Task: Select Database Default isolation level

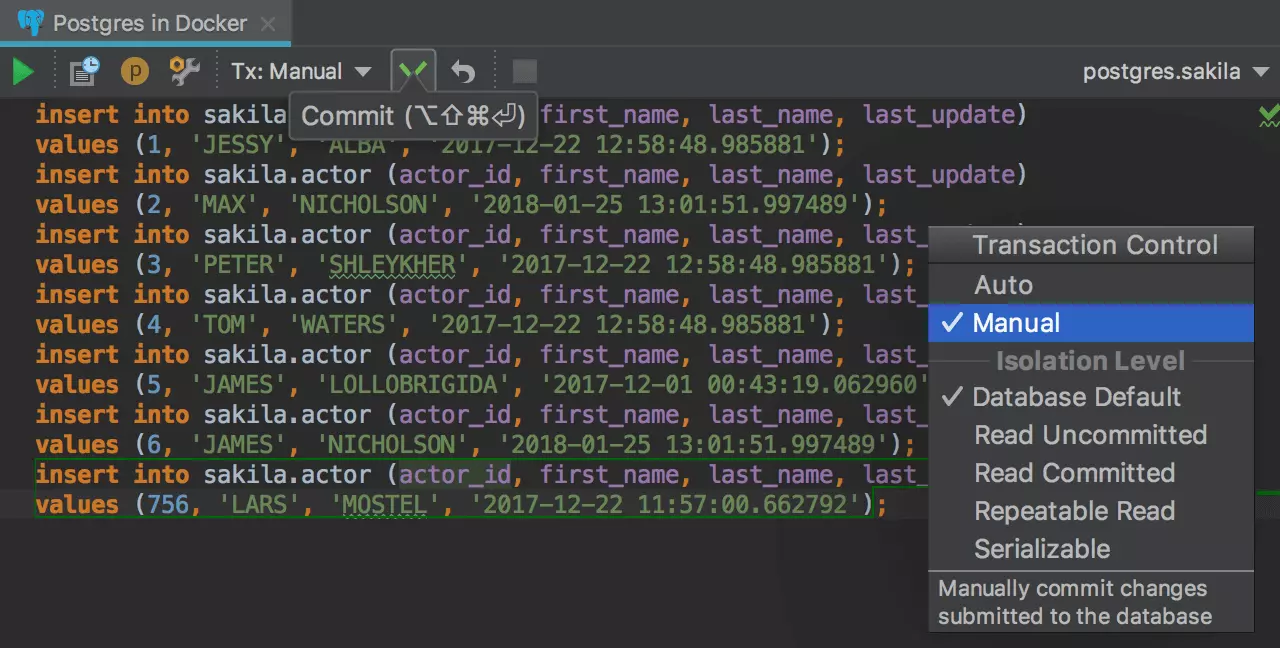Action: pos(1076,397)
